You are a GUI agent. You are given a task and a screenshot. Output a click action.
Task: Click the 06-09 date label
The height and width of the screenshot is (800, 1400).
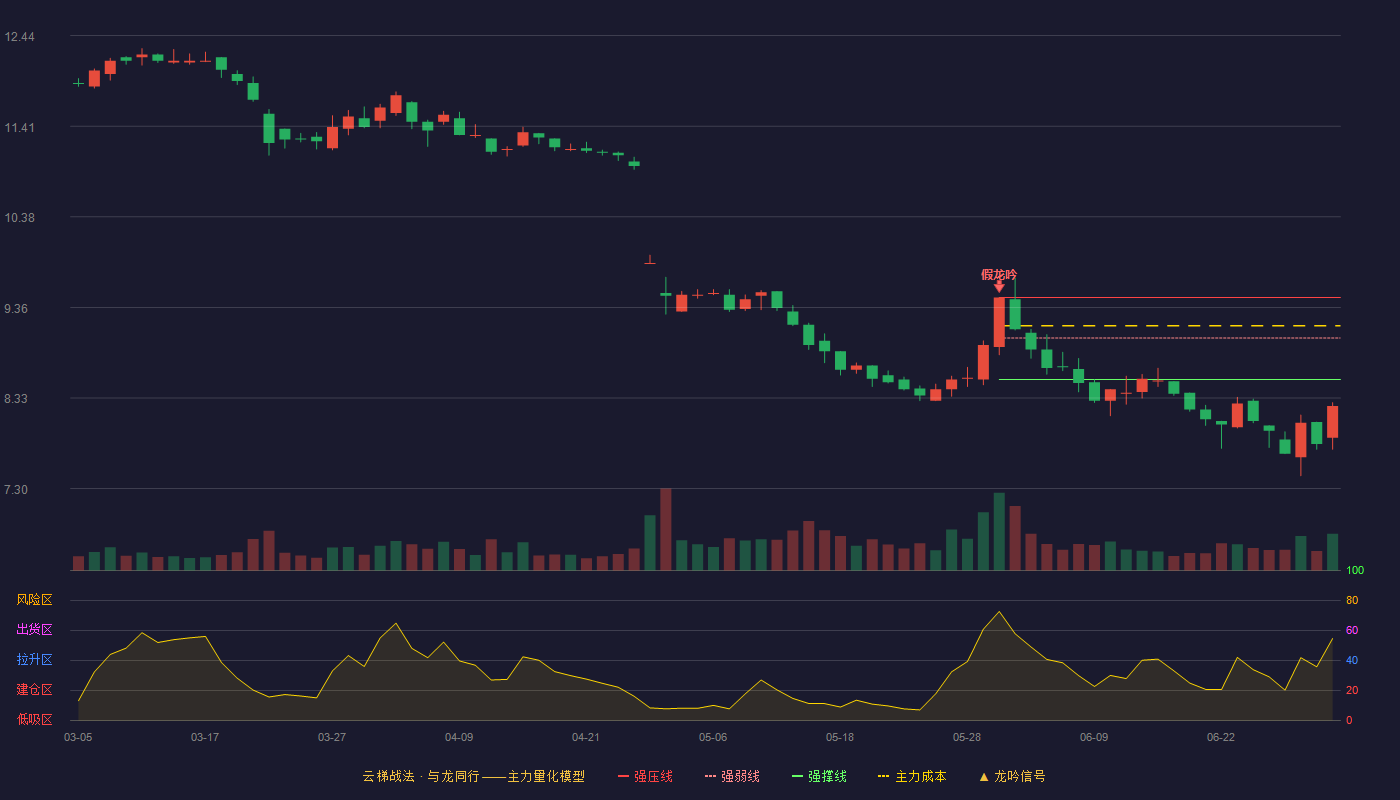pyautogui.click(x=1094, y=737)
